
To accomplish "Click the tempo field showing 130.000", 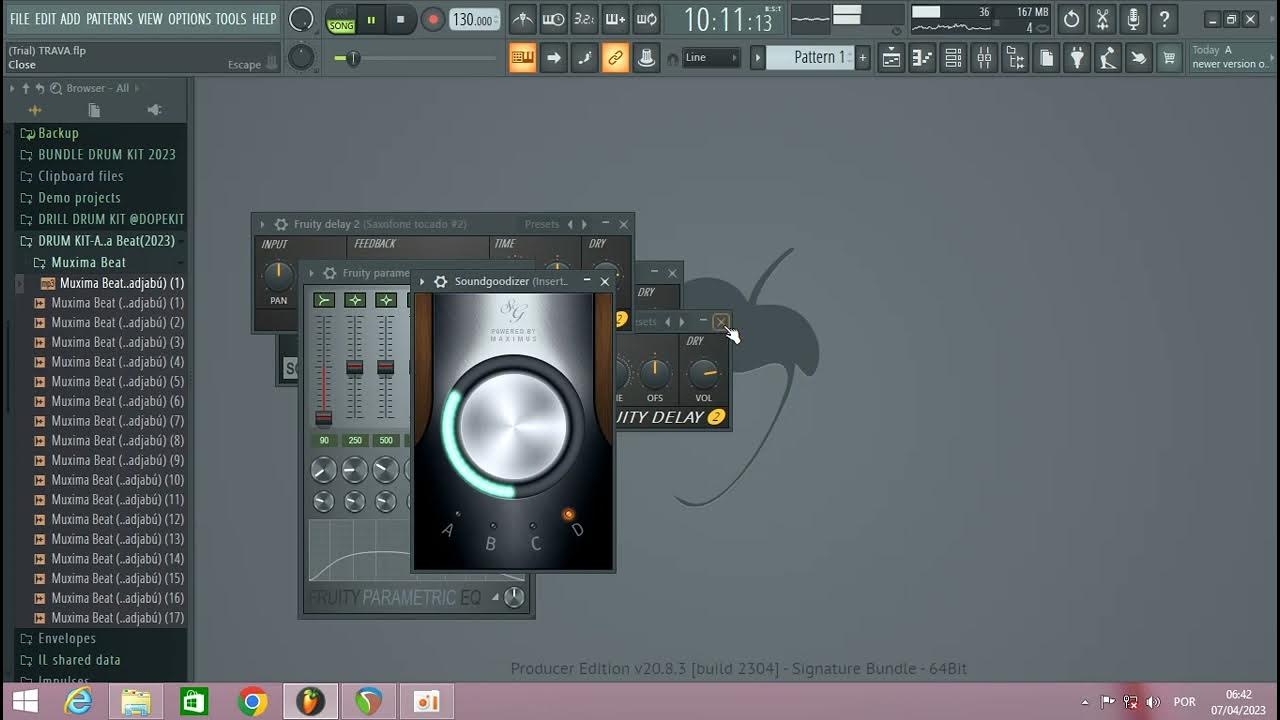I will pyautogui.click(x=474, y=19).
